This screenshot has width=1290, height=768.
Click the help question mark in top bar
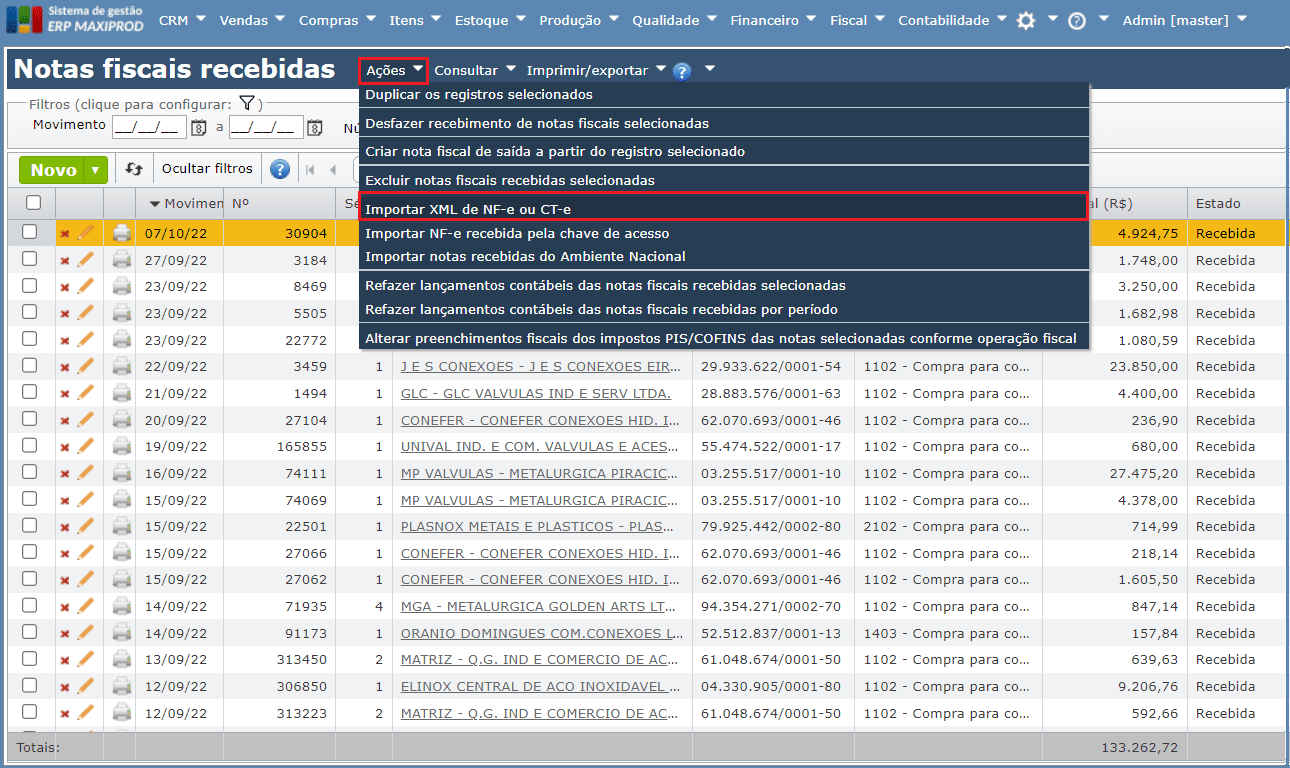(x=1077, y=20)
